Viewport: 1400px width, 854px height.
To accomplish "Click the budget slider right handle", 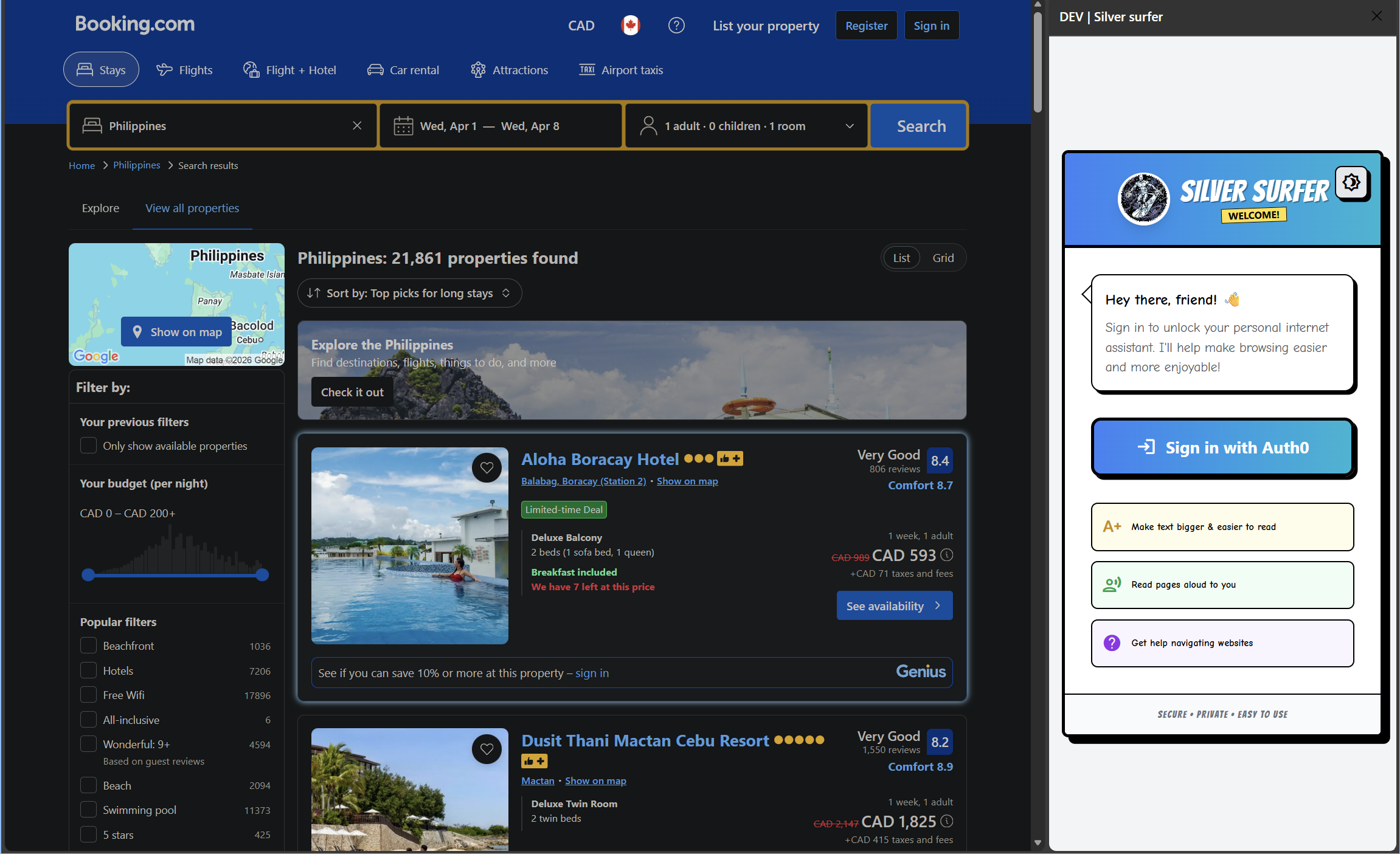I will 262,574.
